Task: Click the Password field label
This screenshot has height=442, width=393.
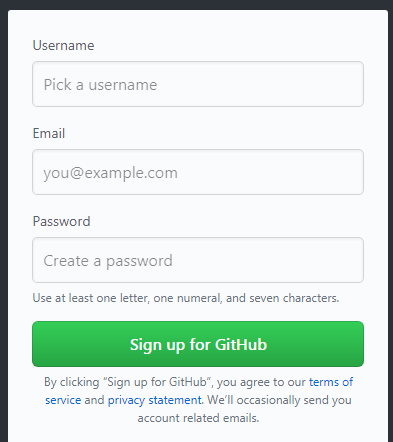Action: tap(61, 221)
